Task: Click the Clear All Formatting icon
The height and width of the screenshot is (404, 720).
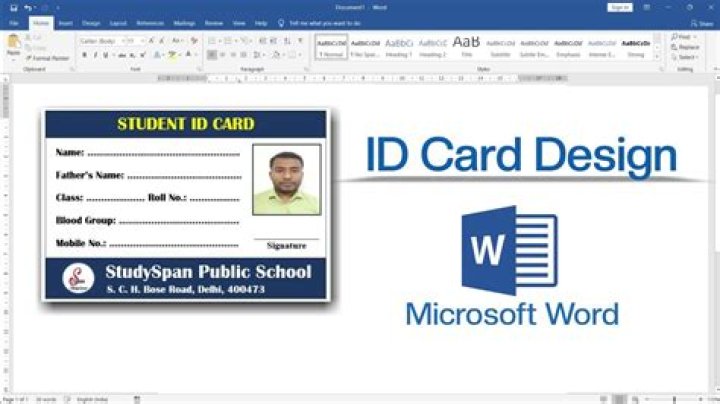Action: pyautogui.click(x=194, y=41)
